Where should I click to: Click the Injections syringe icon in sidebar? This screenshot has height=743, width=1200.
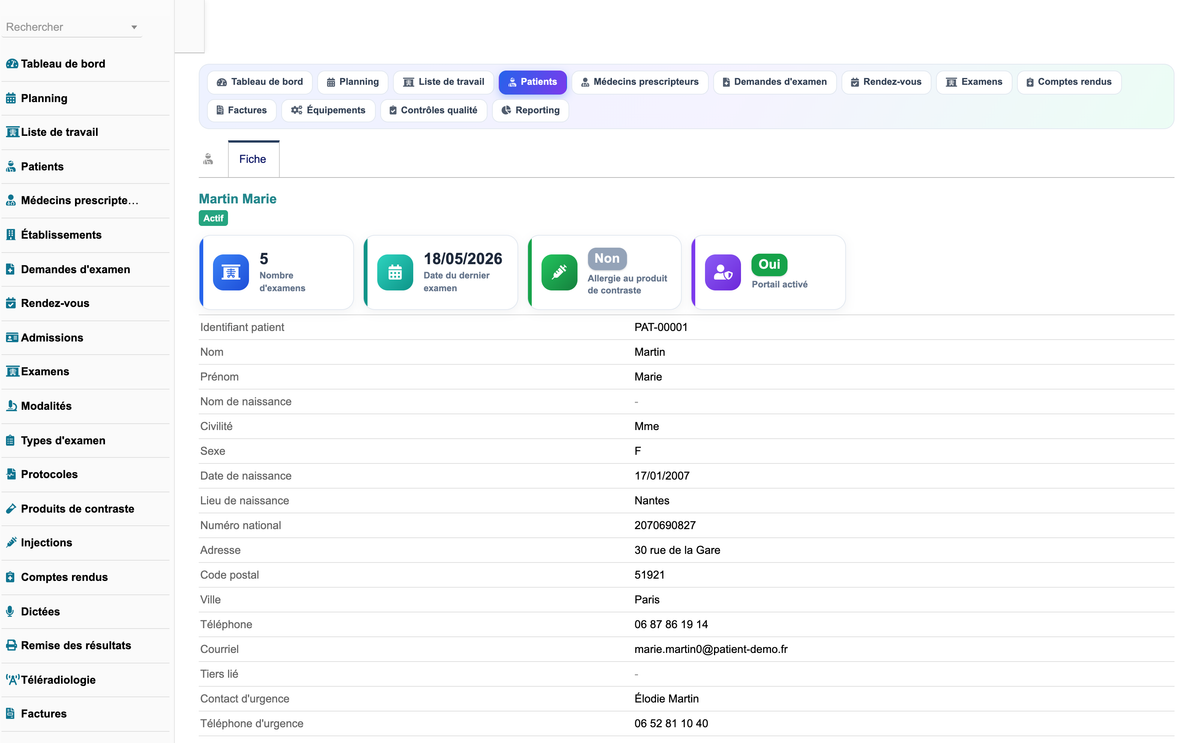(x=11, y=543)
